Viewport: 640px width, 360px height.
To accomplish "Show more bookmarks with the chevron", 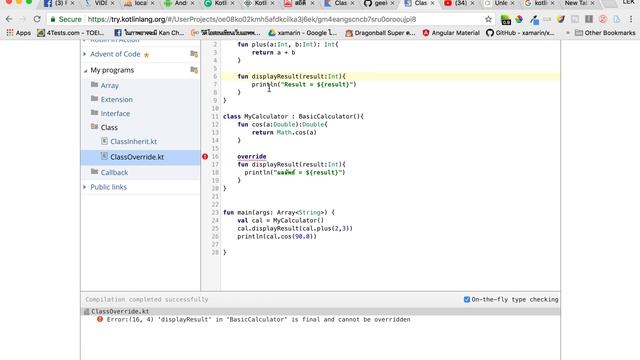I will [x=567, y=33].
